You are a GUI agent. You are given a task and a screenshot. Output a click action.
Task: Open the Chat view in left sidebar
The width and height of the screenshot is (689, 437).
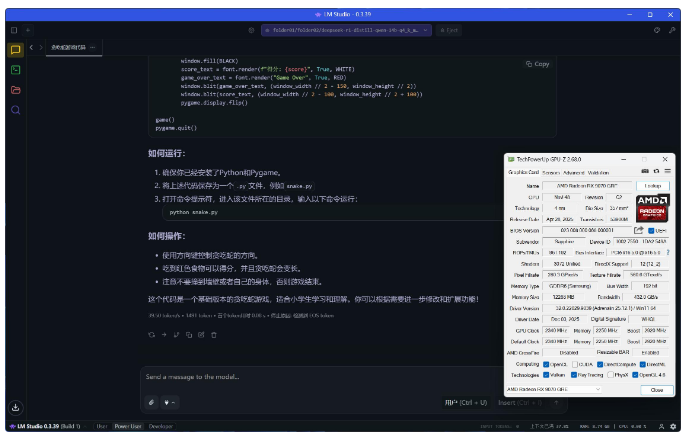[x=16, y=49]
